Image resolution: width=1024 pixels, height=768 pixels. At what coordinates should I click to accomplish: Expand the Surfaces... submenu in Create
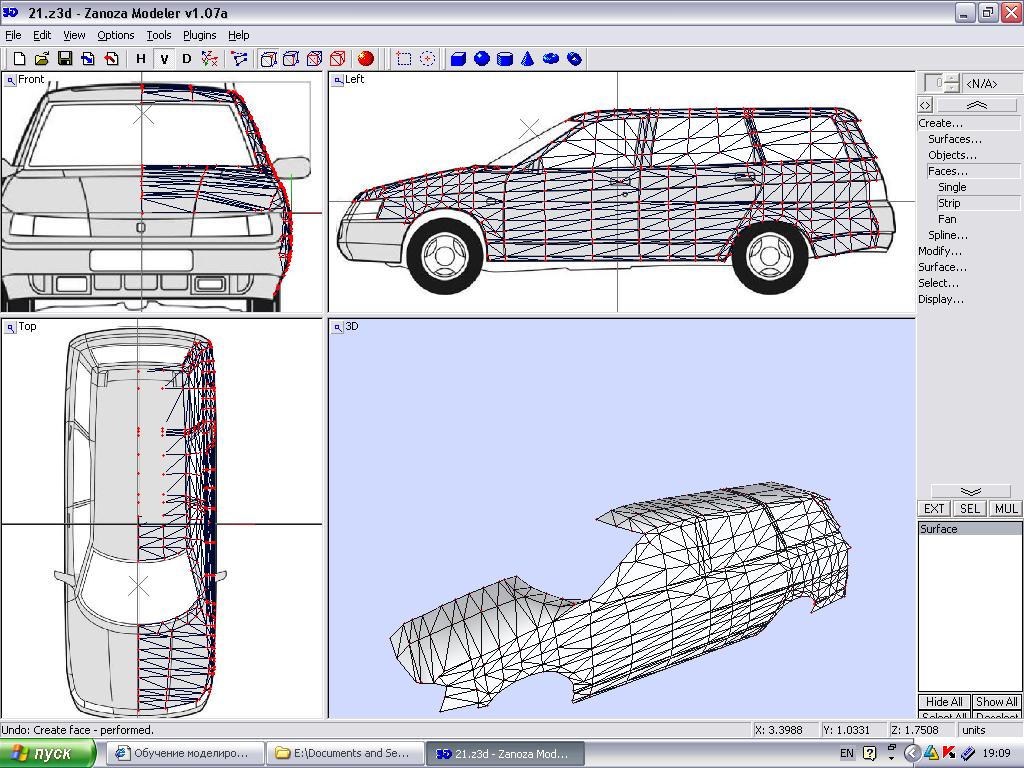point(954,139)
